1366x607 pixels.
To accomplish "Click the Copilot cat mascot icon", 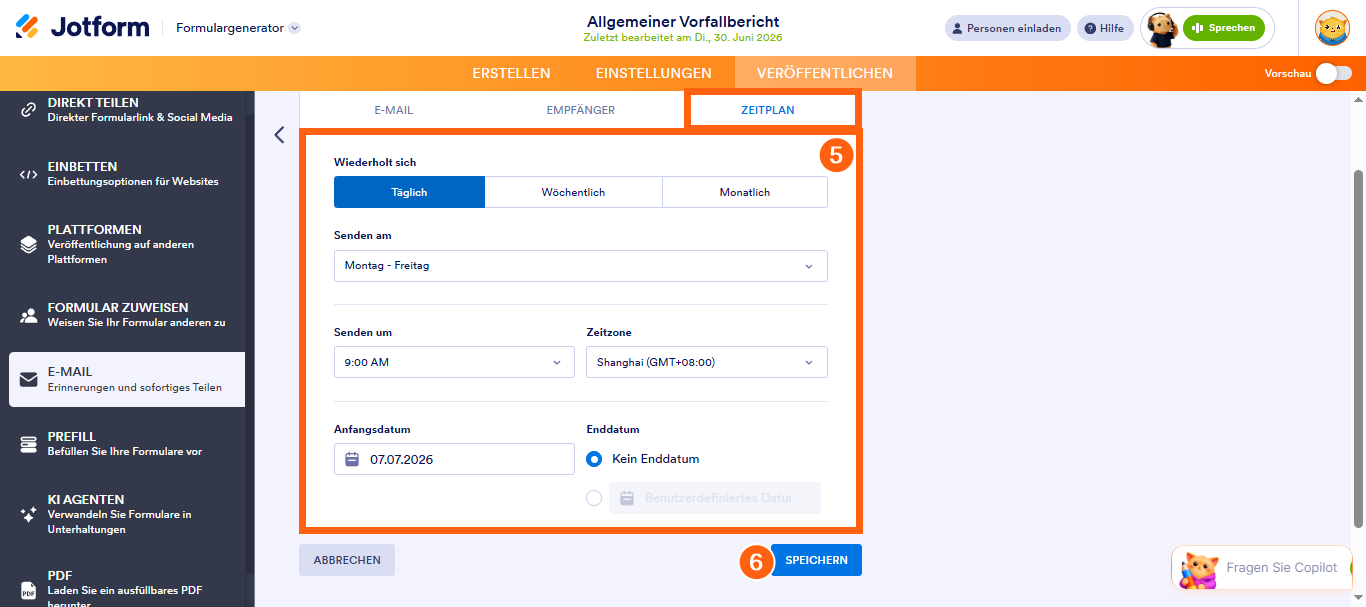I will [x=1198, y=570].
